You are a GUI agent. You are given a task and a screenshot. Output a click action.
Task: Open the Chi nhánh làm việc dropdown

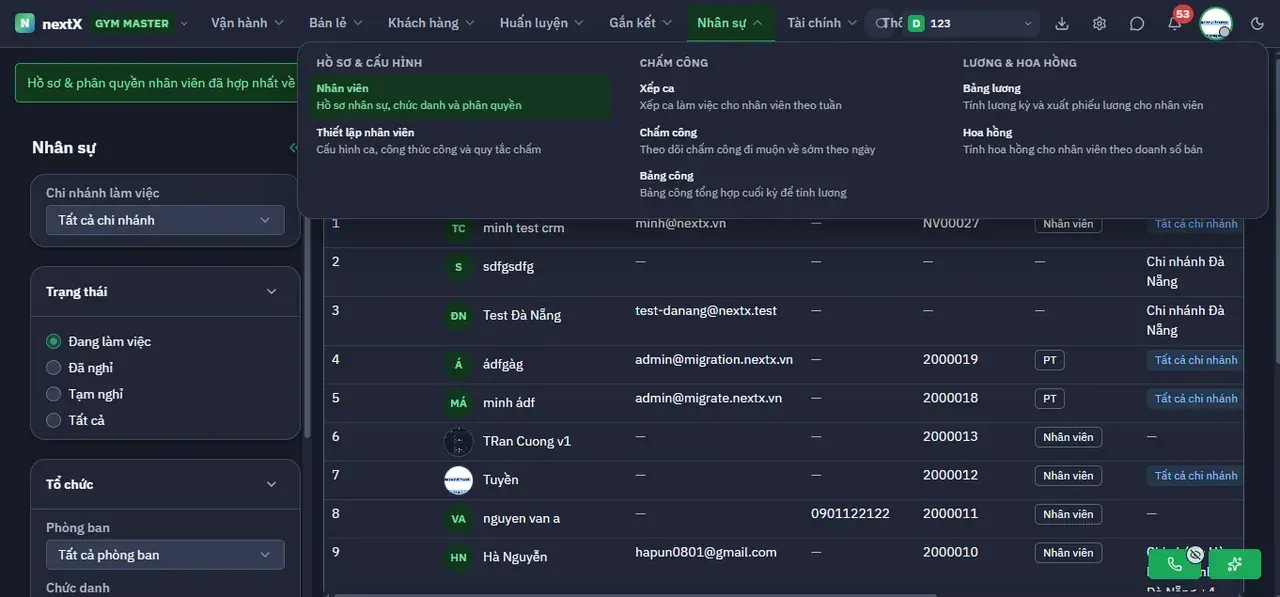click(x=165, y=220)
